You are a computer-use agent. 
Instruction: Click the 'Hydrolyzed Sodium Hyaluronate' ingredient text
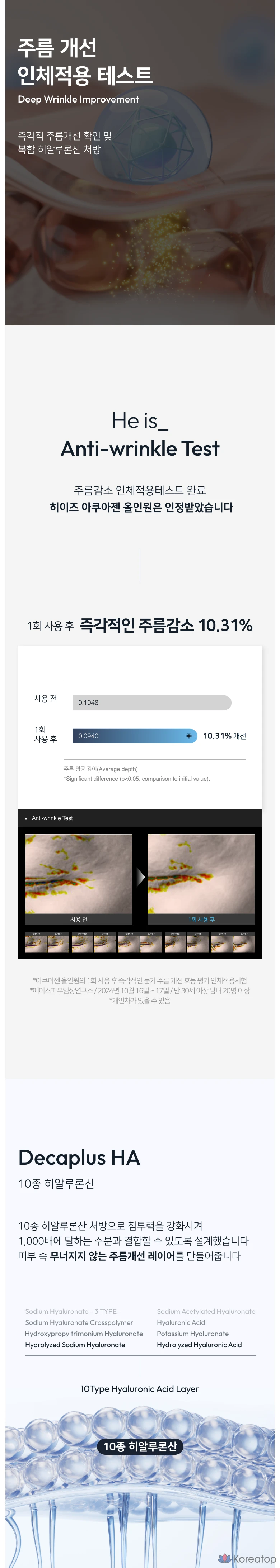click(x=75, y=1345)
